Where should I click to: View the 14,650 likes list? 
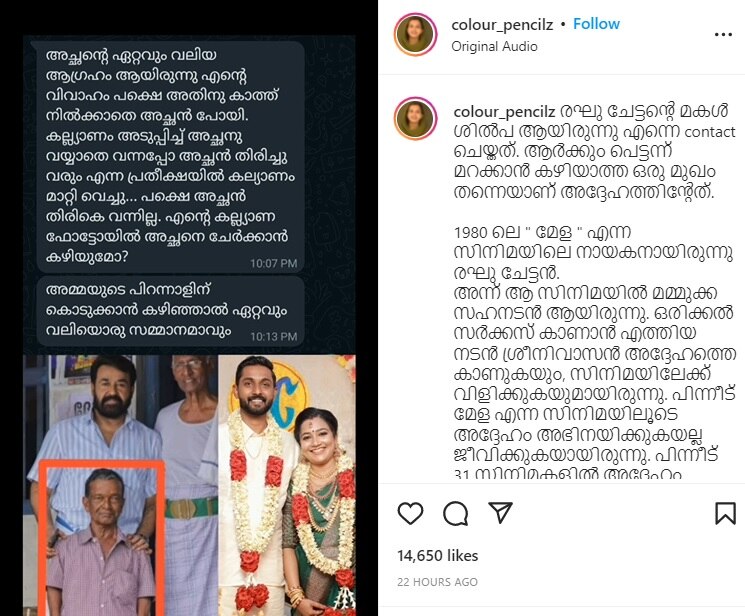(x=438, y=556)
